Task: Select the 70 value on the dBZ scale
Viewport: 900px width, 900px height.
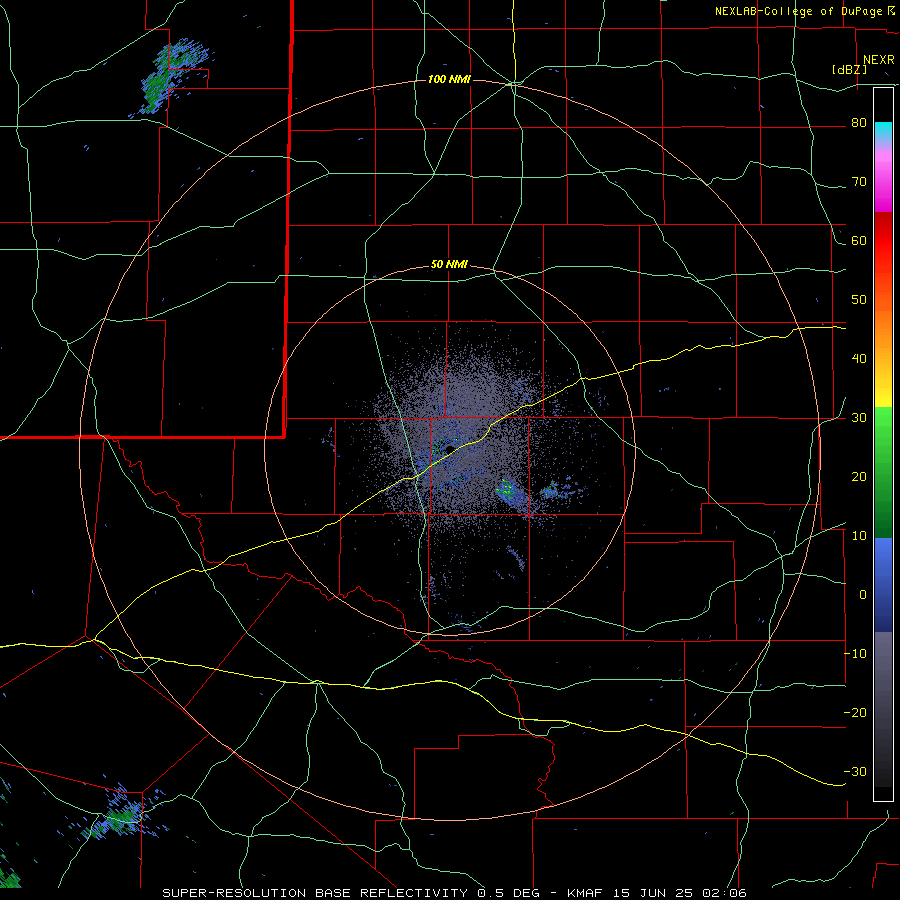Action: [x=859, y=182]
